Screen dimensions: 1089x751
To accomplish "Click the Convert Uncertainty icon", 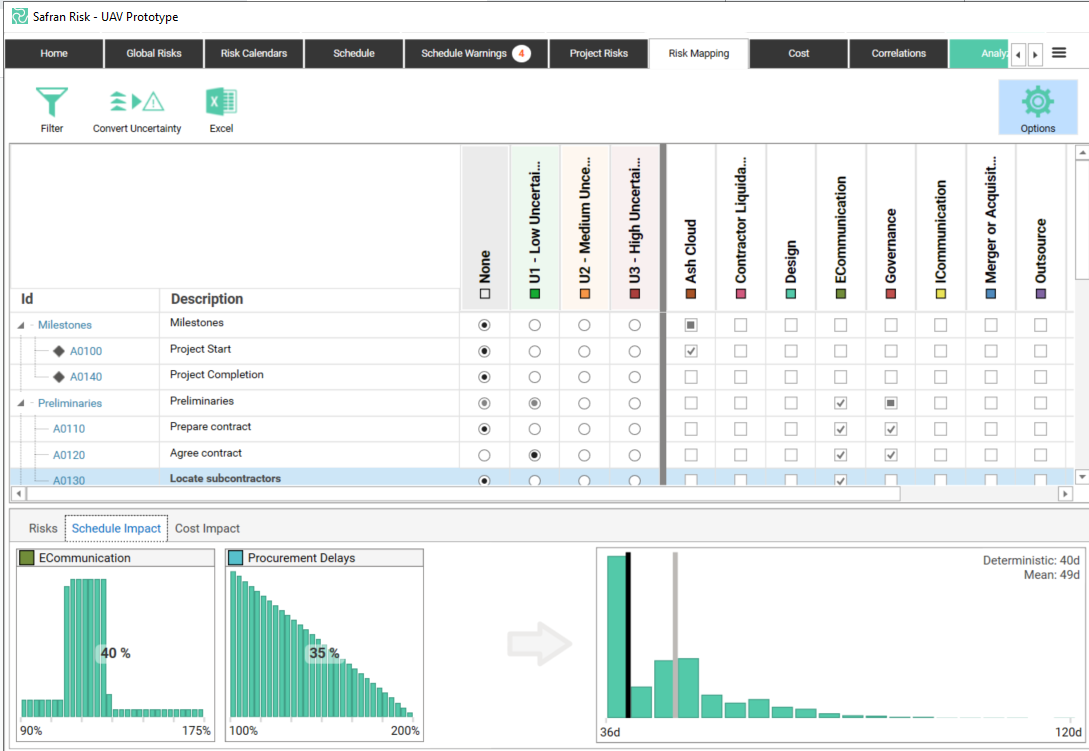I will pos(137,109).
